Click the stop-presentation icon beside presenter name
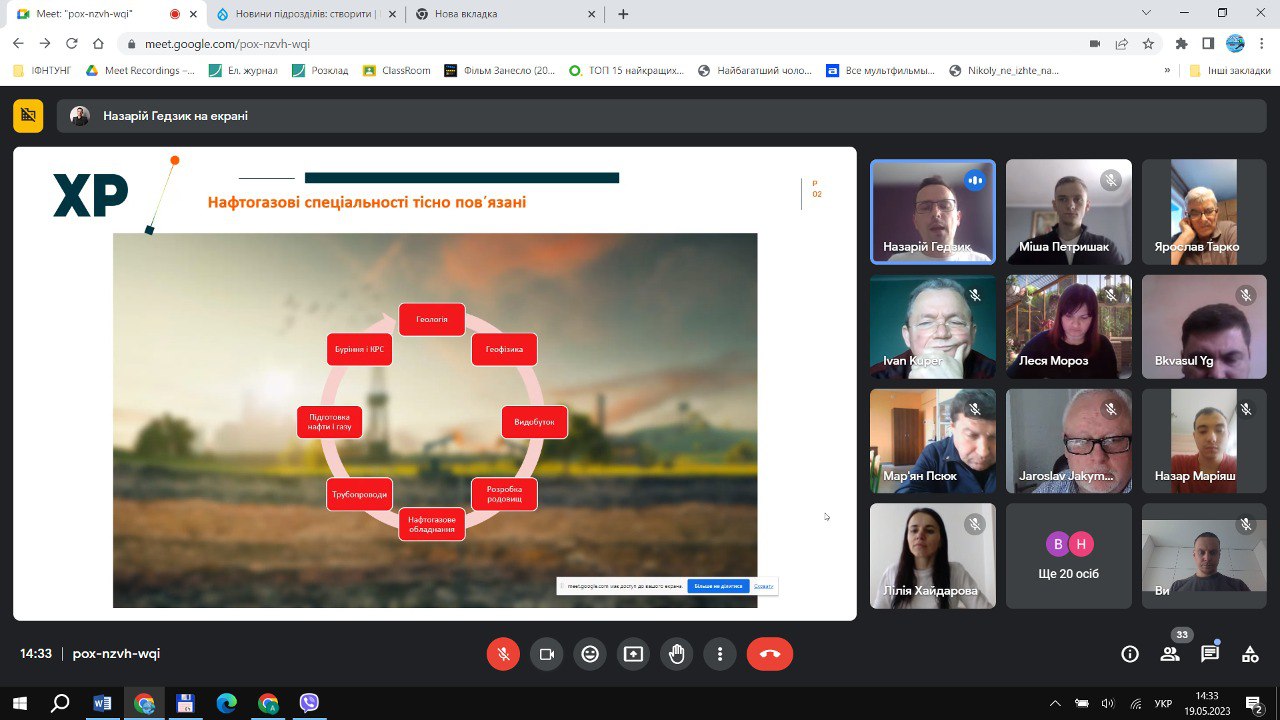This screenshot has height=720, width=1280. 28,116
